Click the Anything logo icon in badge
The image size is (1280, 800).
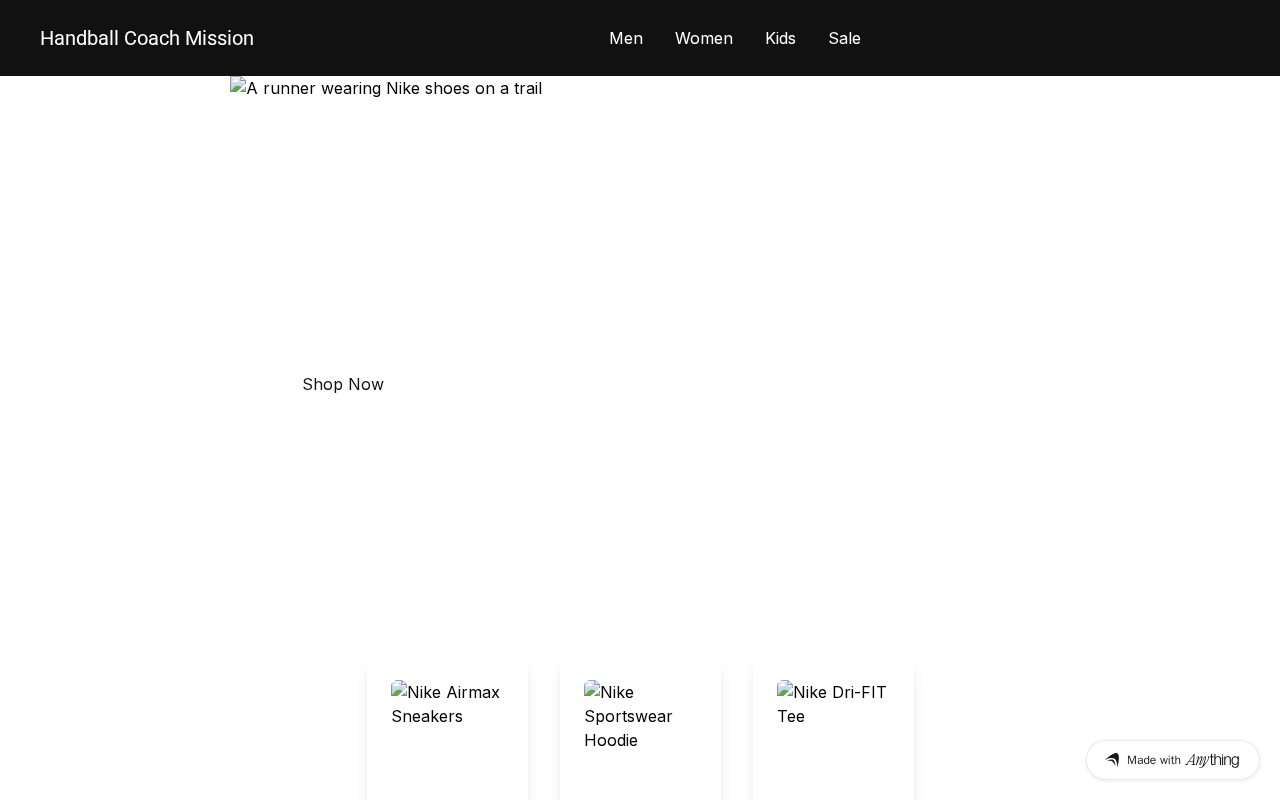[x=1112, y=760]
